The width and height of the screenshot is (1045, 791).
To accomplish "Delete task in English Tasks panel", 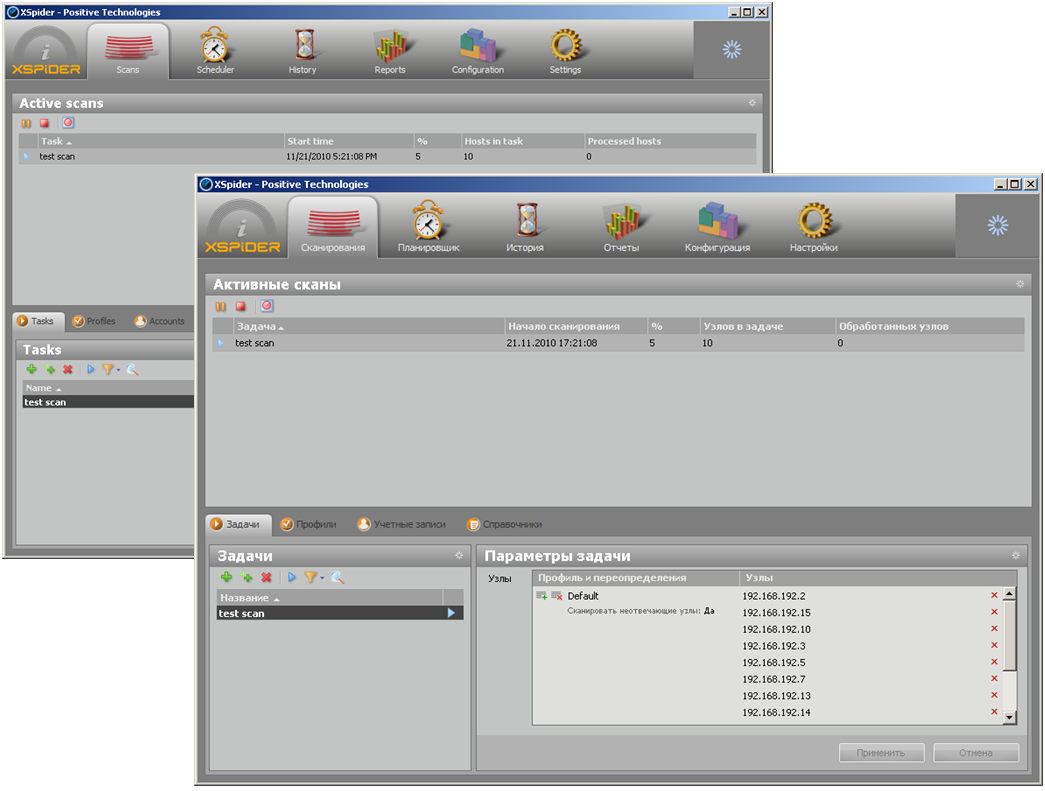I will [x=67, y=369].
